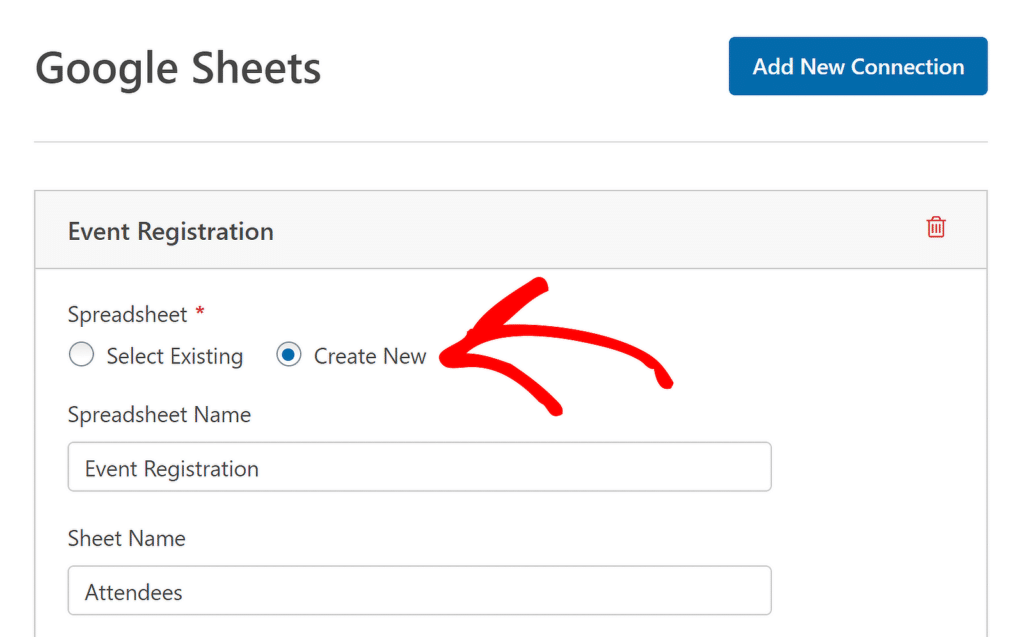The width and height of the screenshot is (1024, 637).
Task: Click the red required asterisk beside Spreadsheet
Action: pos(200,313)
